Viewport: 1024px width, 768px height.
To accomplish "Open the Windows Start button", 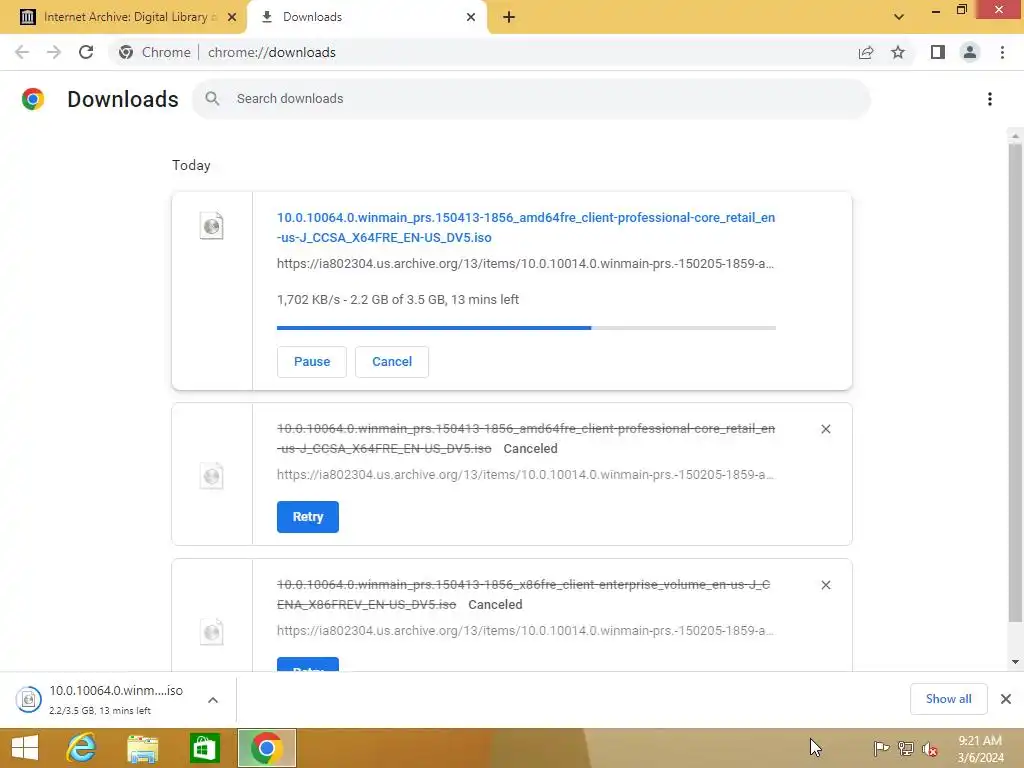I will coord(25,748).
